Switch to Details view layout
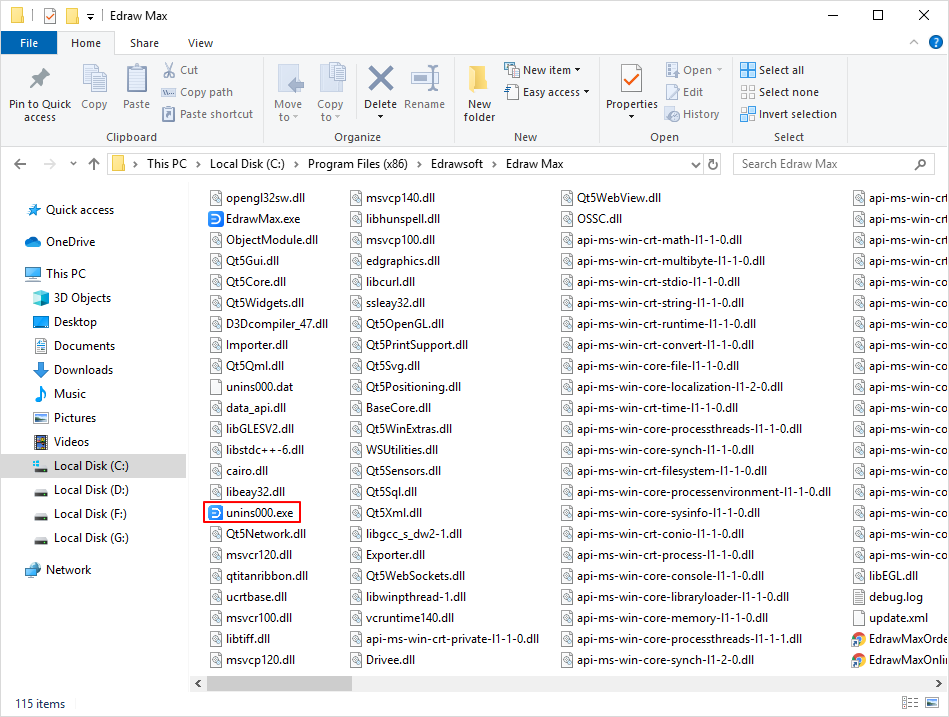 click(910, 702)
